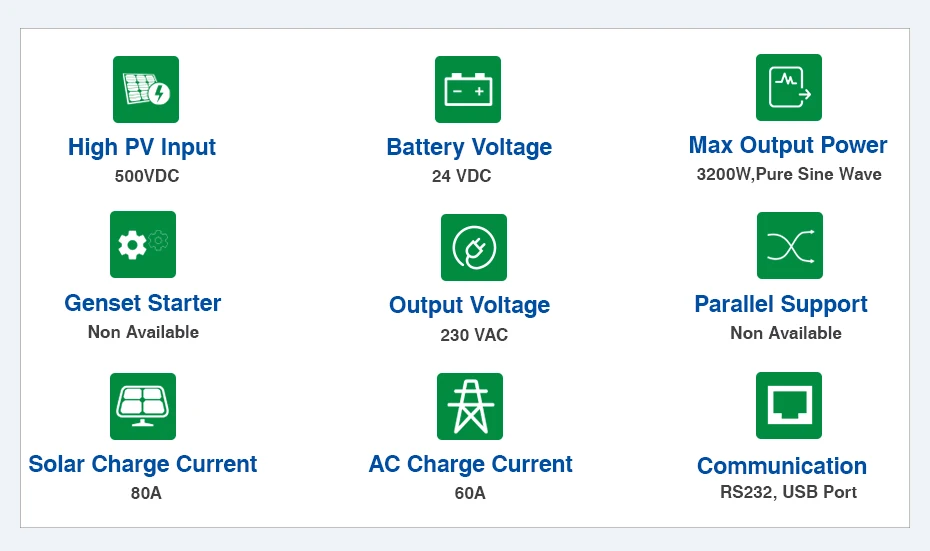Click the AC Charge Current heading

point(470,464)
